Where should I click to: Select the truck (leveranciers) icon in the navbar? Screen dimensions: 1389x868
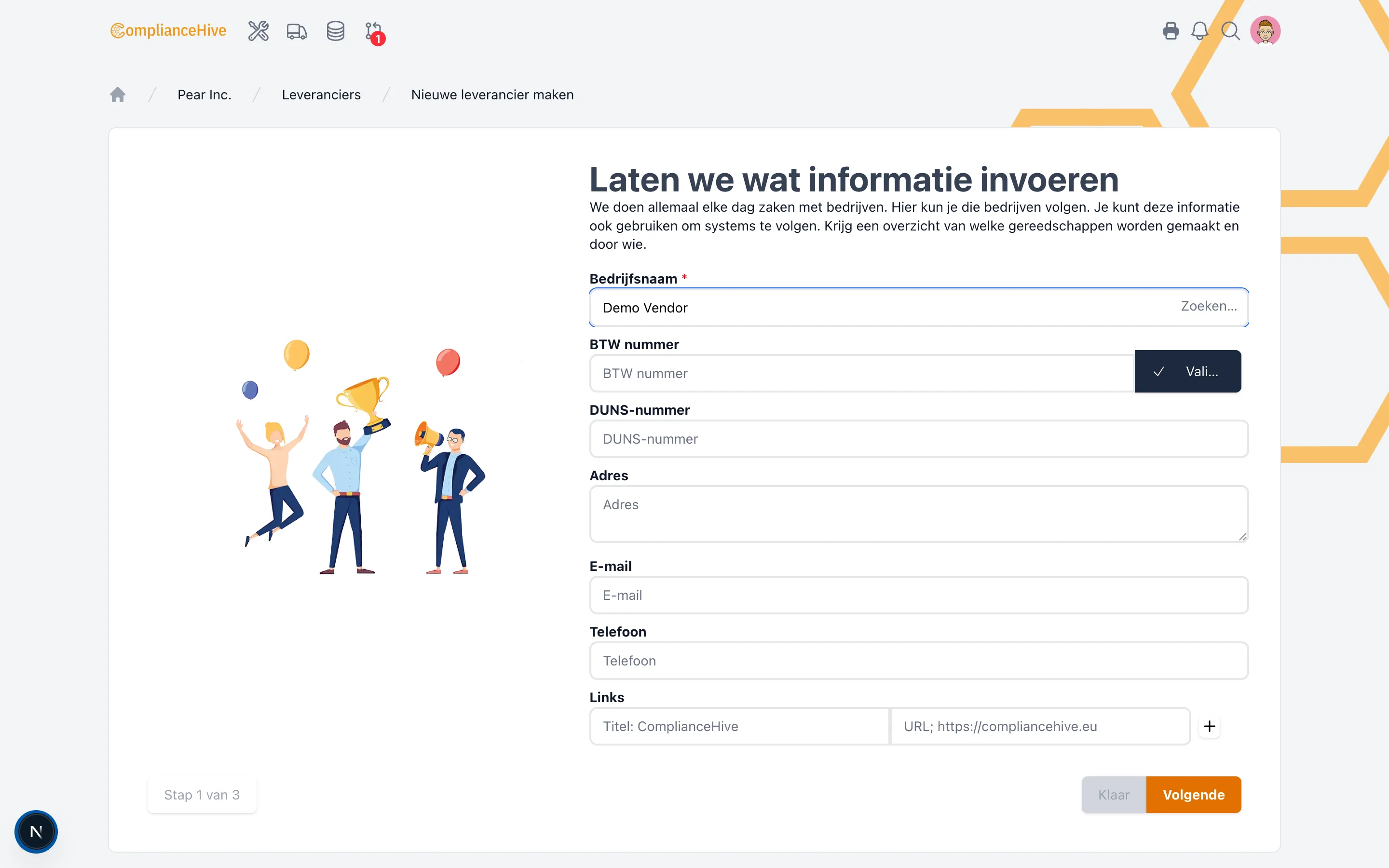point(296,31)
